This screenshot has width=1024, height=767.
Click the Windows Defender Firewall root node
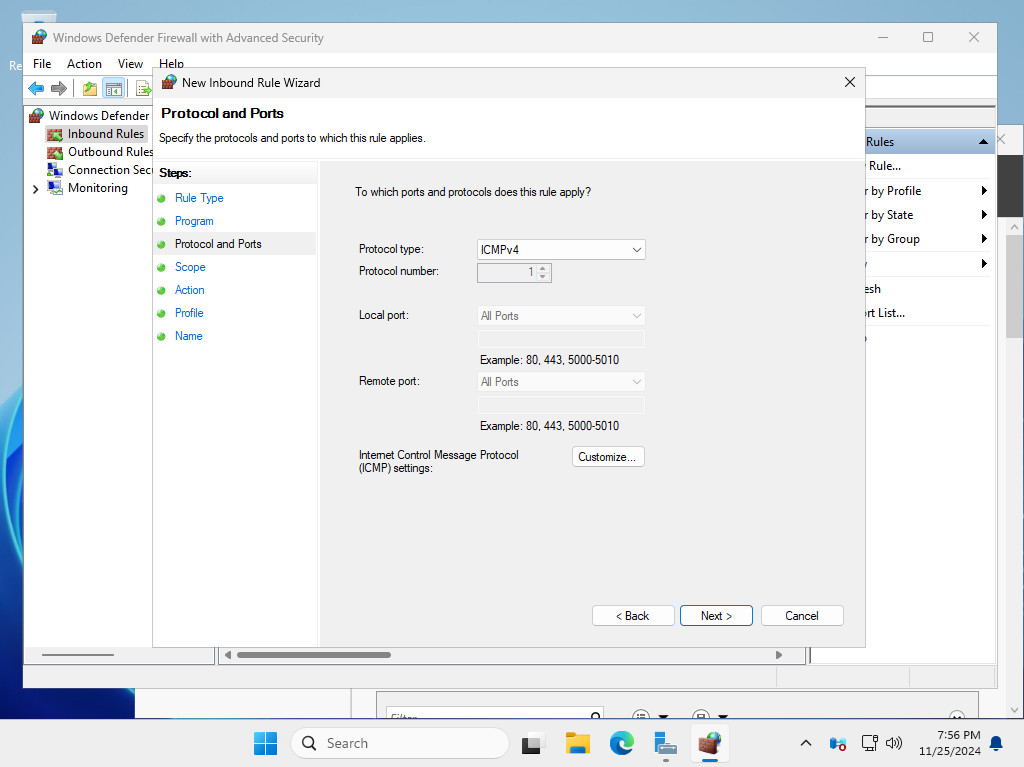(x=97, y=115)
